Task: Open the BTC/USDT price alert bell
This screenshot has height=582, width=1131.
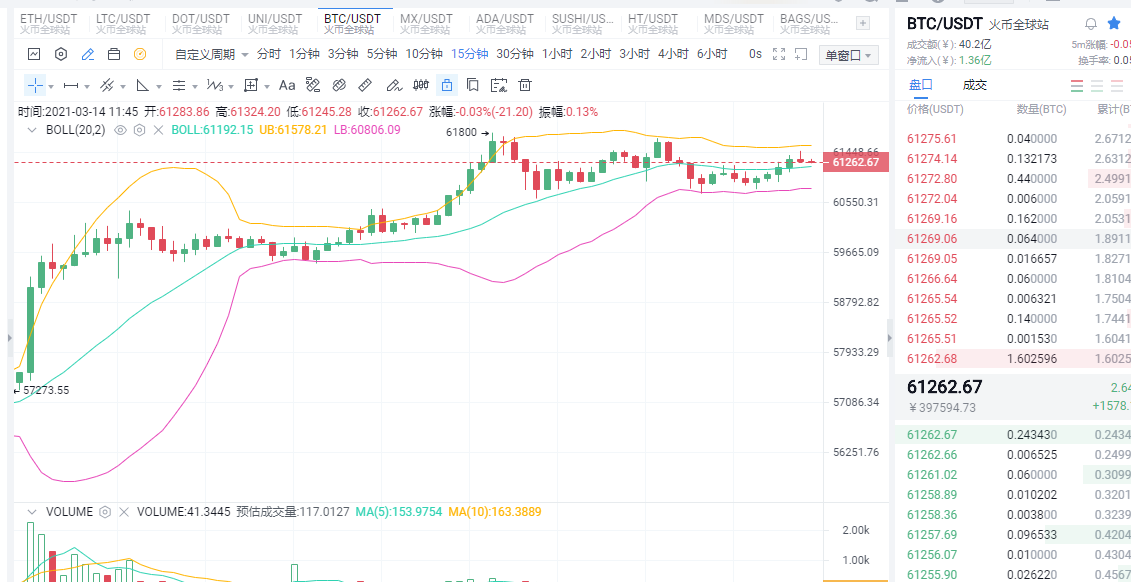Action: pyautogui.click(x=1091, y=23)
